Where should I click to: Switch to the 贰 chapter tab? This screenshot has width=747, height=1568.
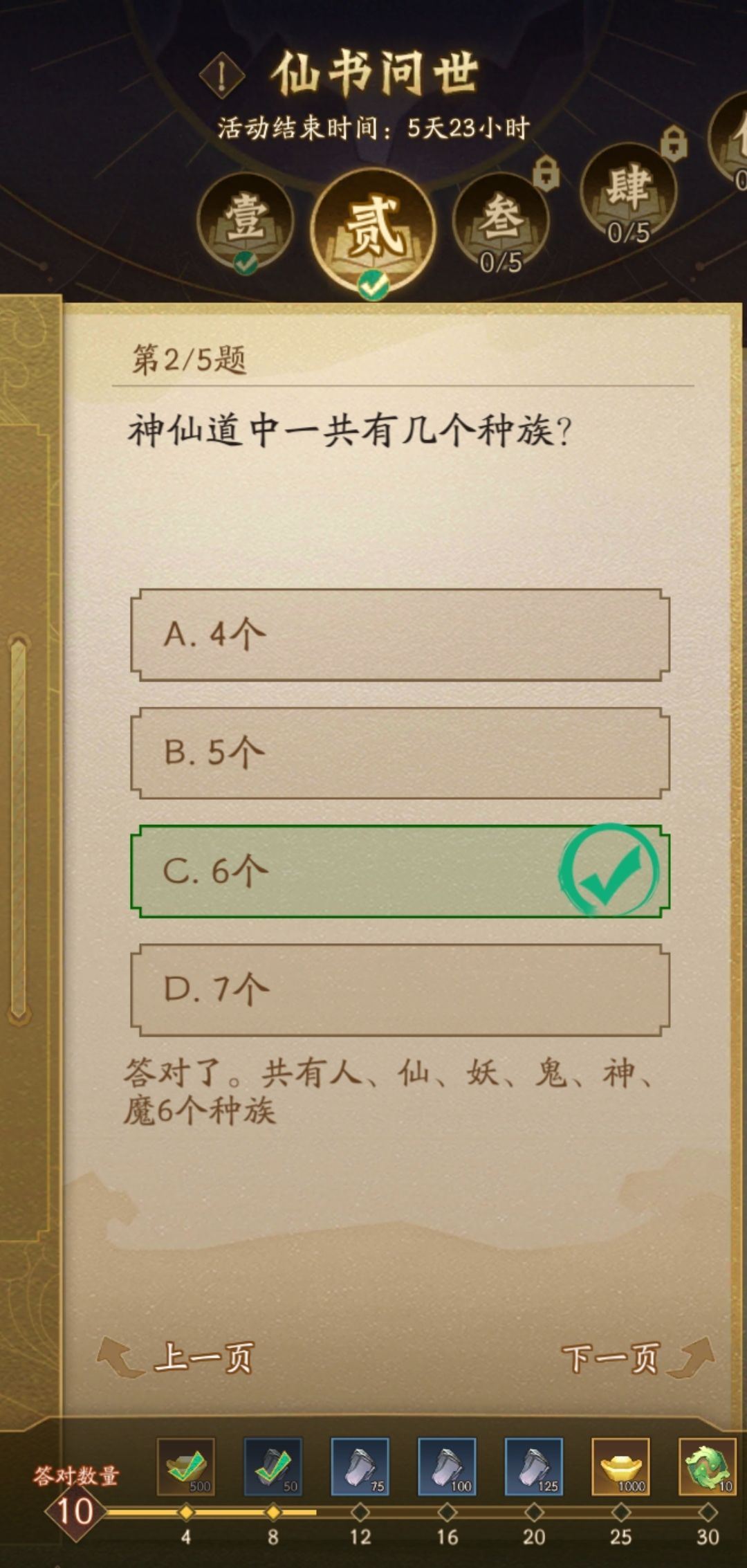(x=374, y=225)
